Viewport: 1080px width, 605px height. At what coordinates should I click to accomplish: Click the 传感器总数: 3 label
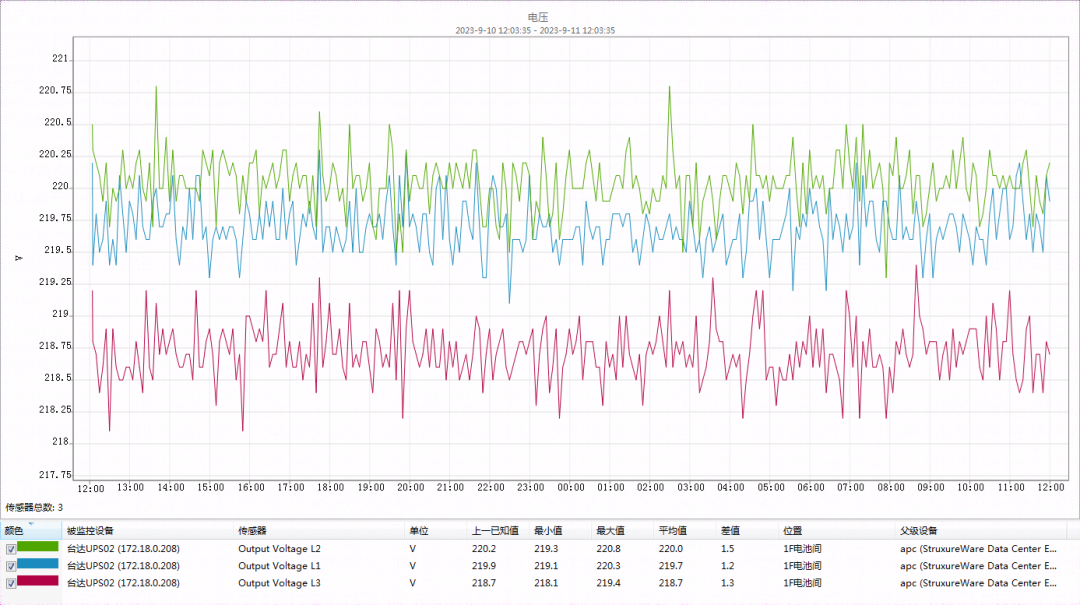[34, 508]
